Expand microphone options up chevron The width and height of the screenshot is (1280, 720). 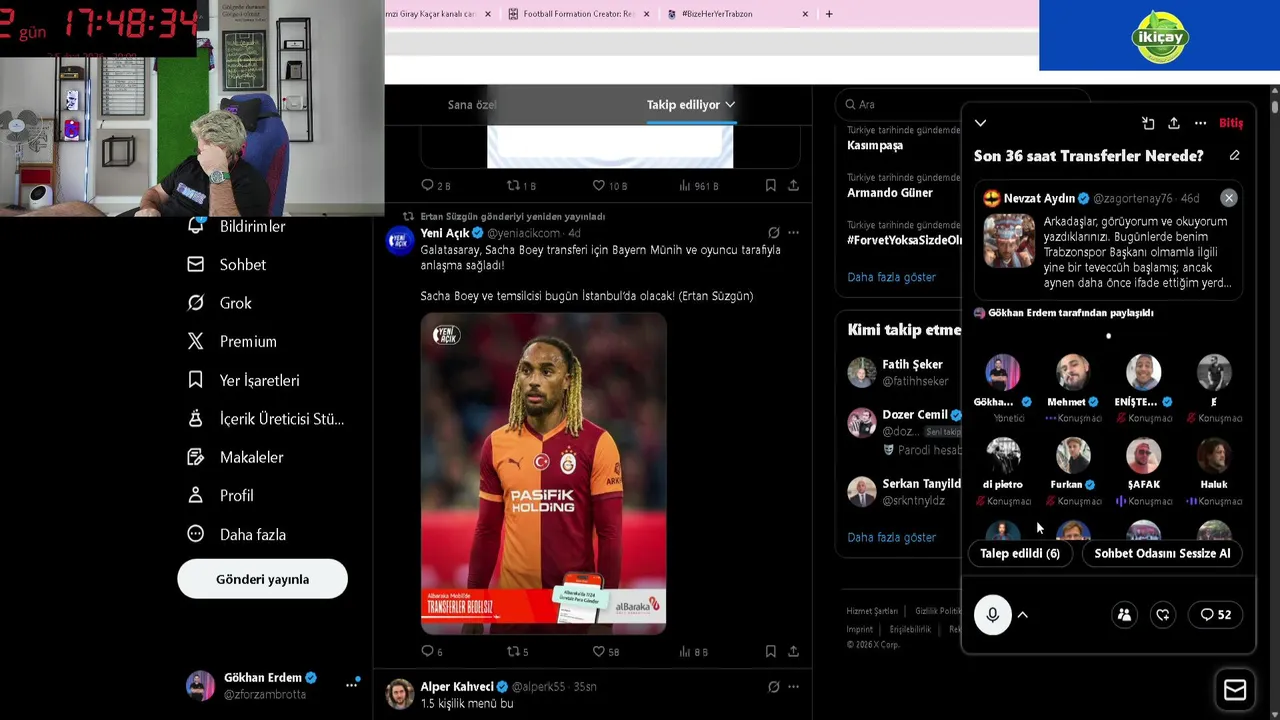point(1023,615)
